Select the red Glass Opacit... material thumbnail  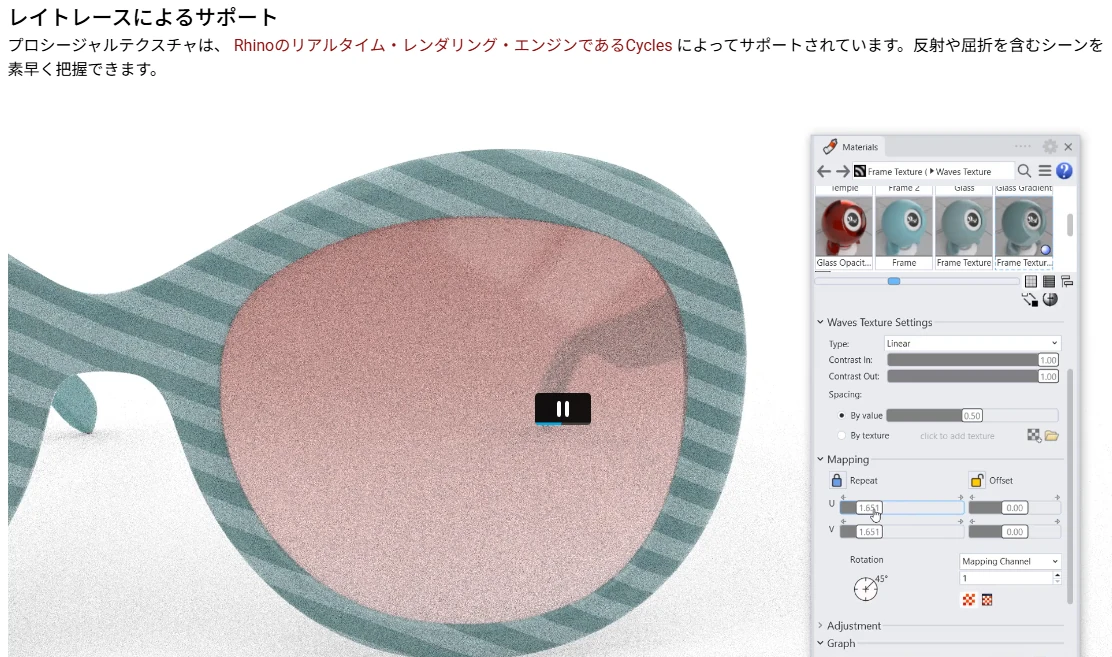[x=843, y=227]
